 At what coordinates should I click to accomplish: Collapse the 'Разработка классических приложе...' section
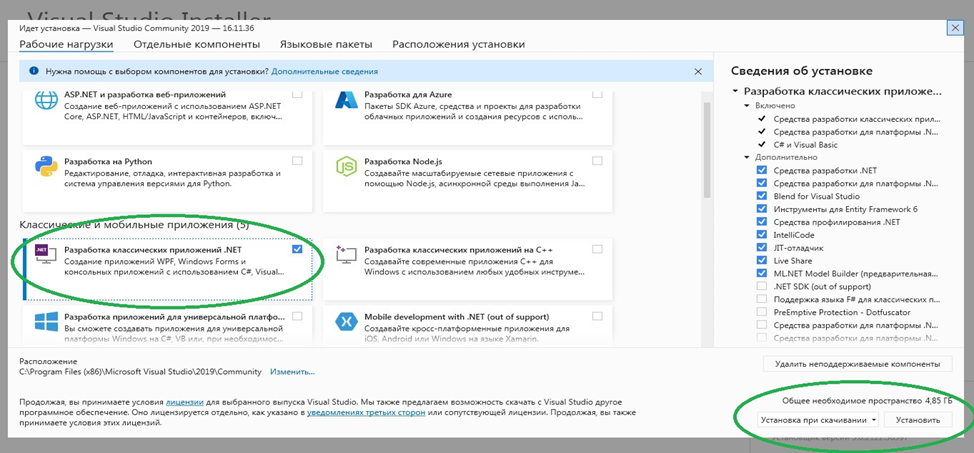[735, 91]
